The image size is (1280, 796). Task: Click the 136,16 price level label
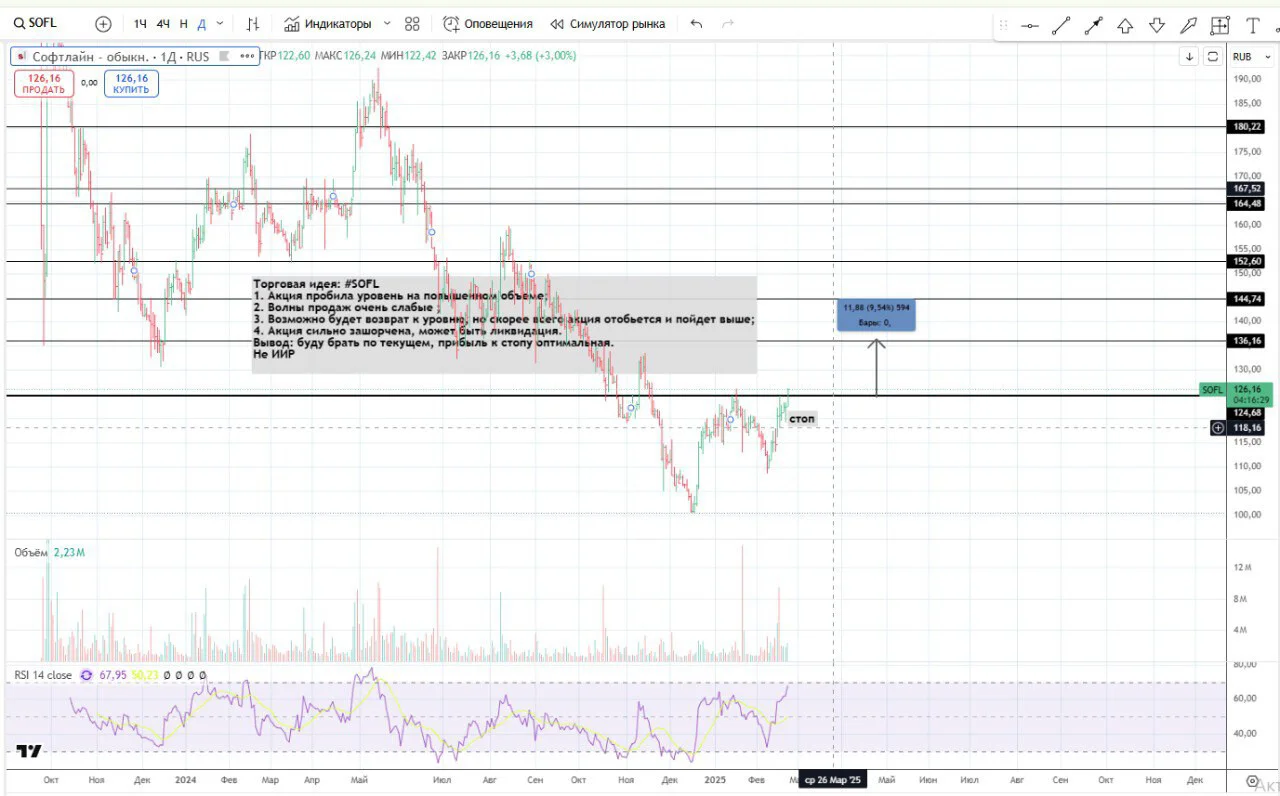pyautogui.click(x=1248, y=341)
